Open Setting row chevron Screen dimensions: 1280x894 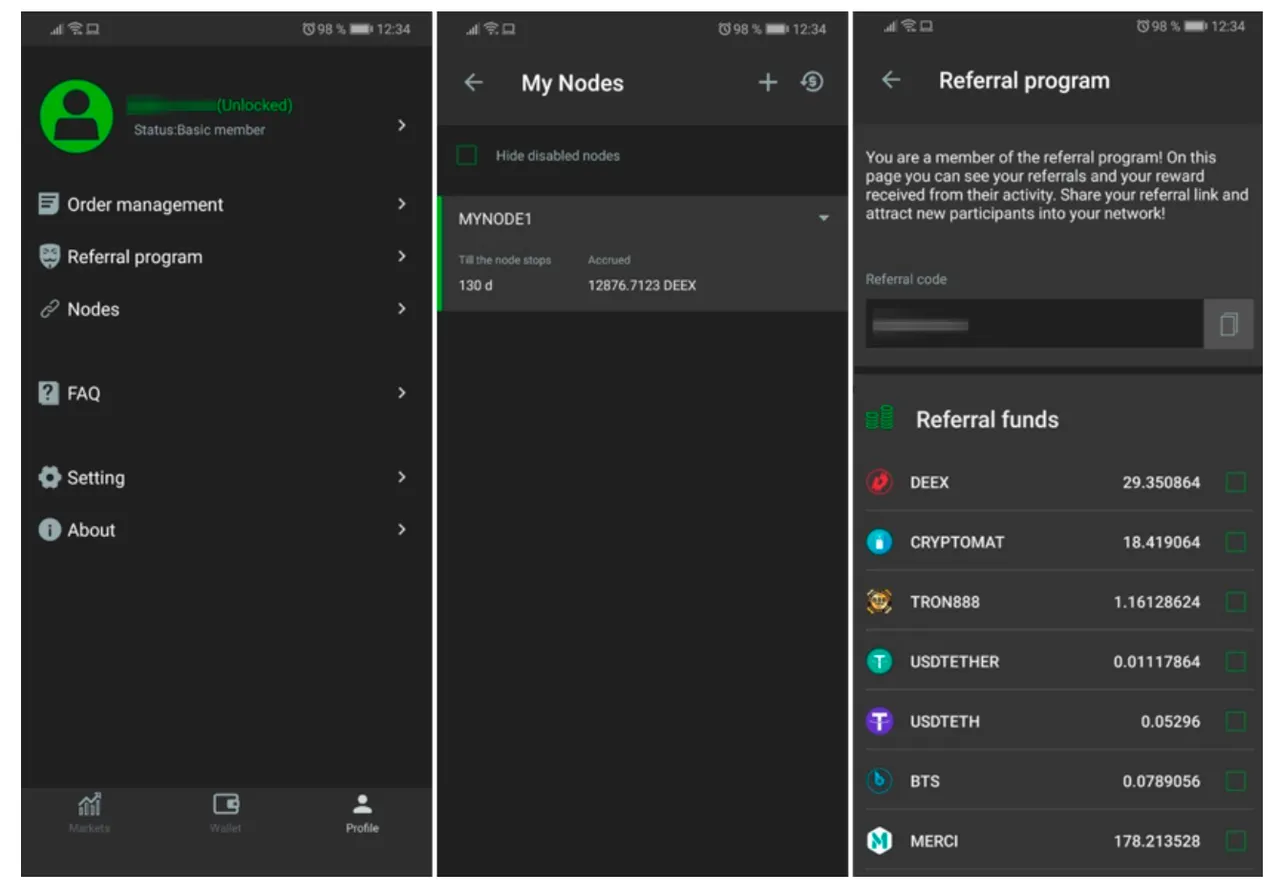tap(402, 477)
